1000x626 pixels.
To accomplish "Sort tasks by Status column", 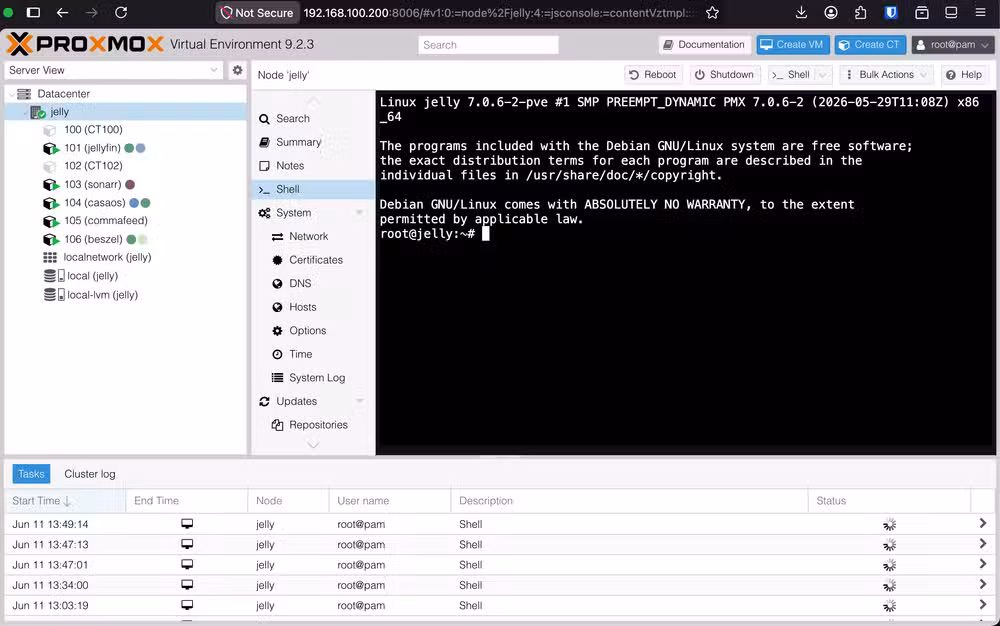I will (x=889, y=501).
